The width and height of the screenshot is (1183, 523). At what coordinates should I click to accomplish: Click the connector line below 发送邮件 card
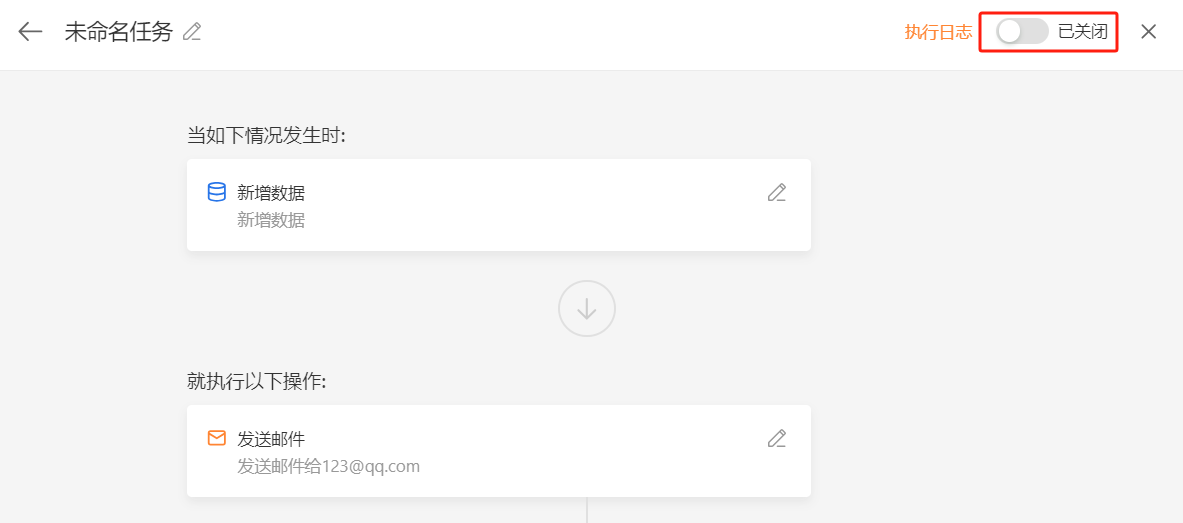point(587,510)
